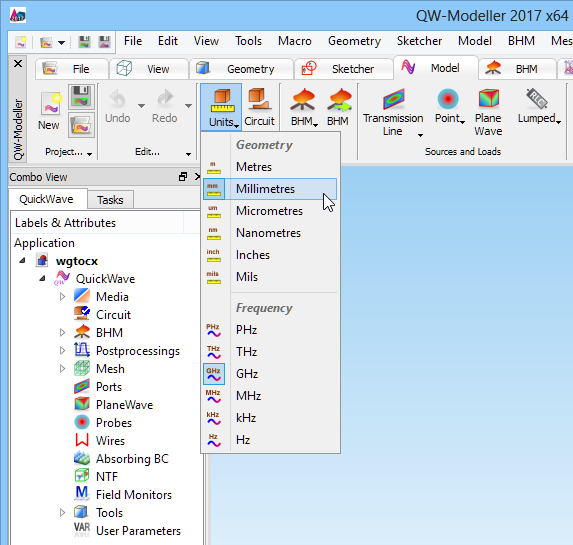573x545 pixels.
Task: Switch to the BHM ribbon tab
Action: (517, 69)
